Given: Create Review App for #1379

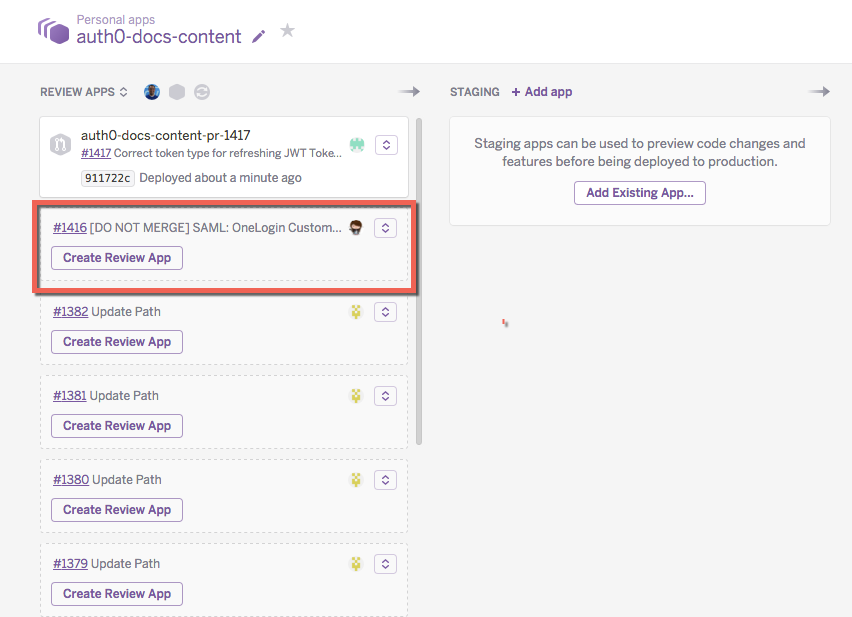Looking at the screenshot, I should point(117,594).
